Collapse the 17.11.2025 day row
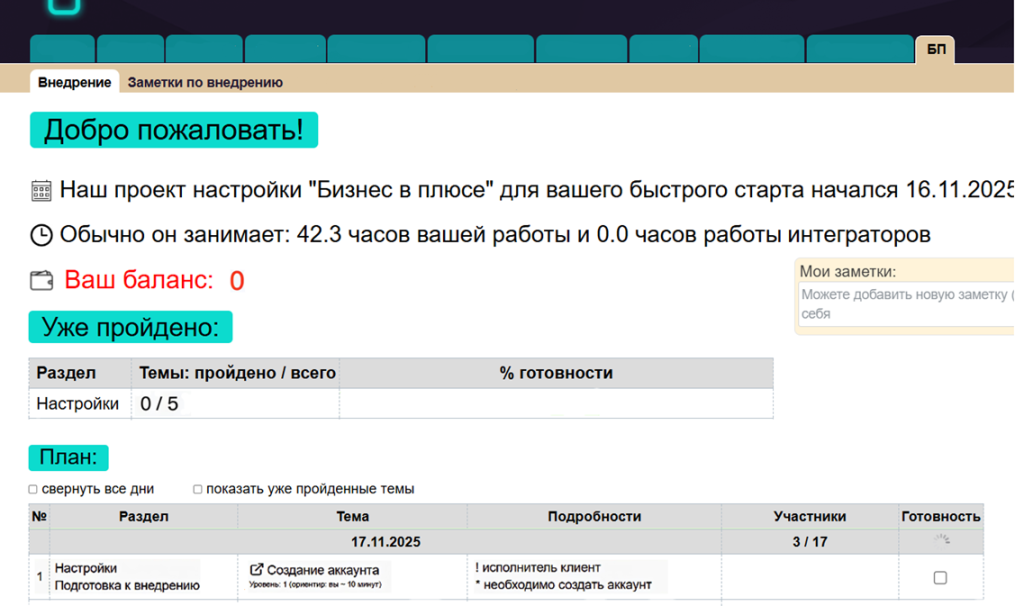Image resolution: width=1024 pixels, height=606 pixels. pos(385,542)
